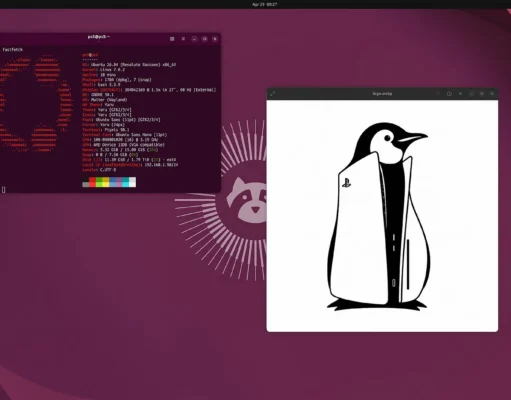511x400 pixels.
Task: Show image properties info in the viewer
Action: [449, 94]
